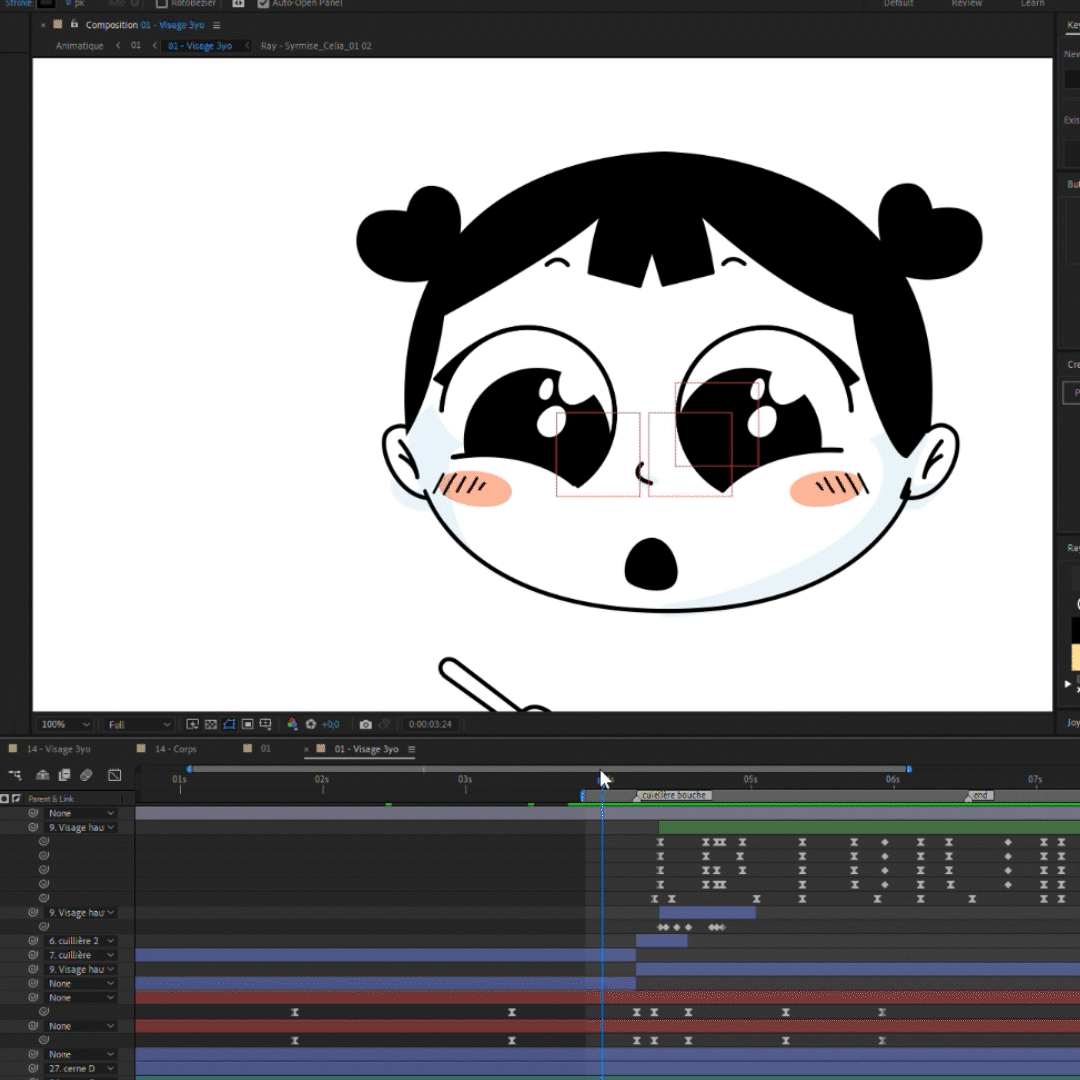The image size is (1080, 1080).
Task: Go to Animatique in the composition breadcrumb
Action: pyautogui.click(x=79, y=46)
